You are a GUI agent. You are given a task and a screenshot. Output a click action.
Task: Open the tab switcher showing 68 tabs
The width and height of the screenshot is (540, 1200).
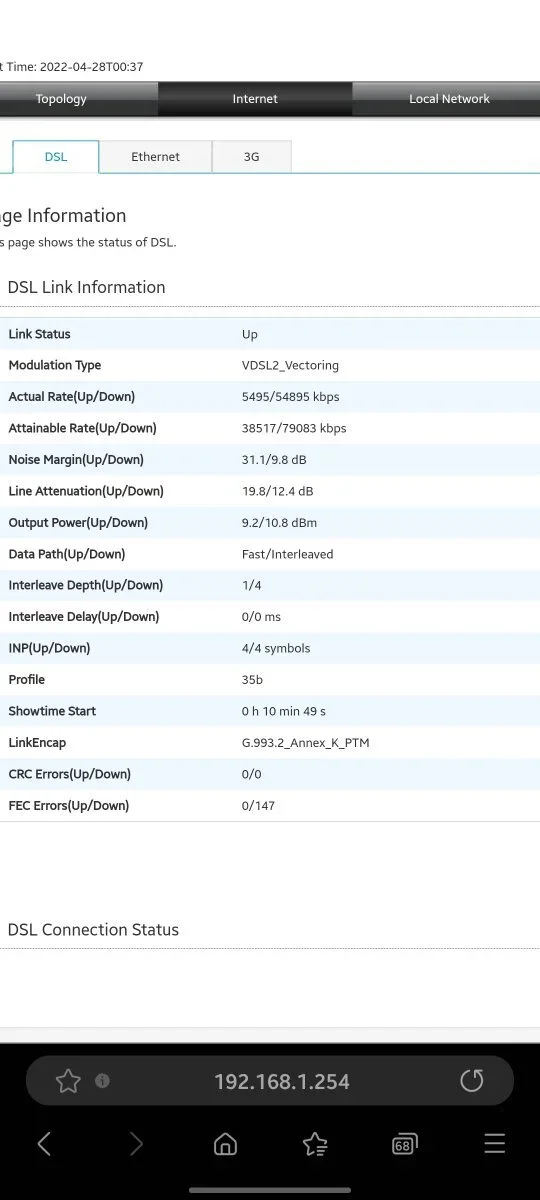coord(404,1144)
